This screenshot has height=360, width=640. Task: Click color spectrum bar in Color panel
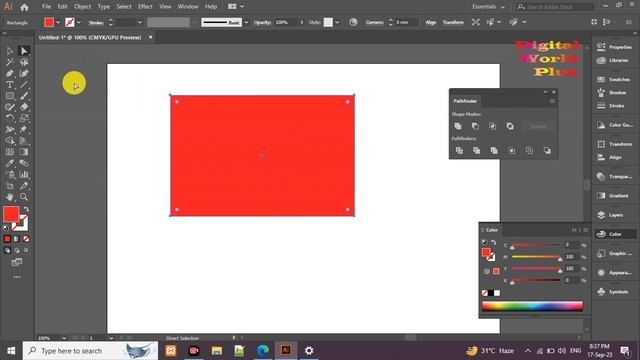click(x=532, y=306)
